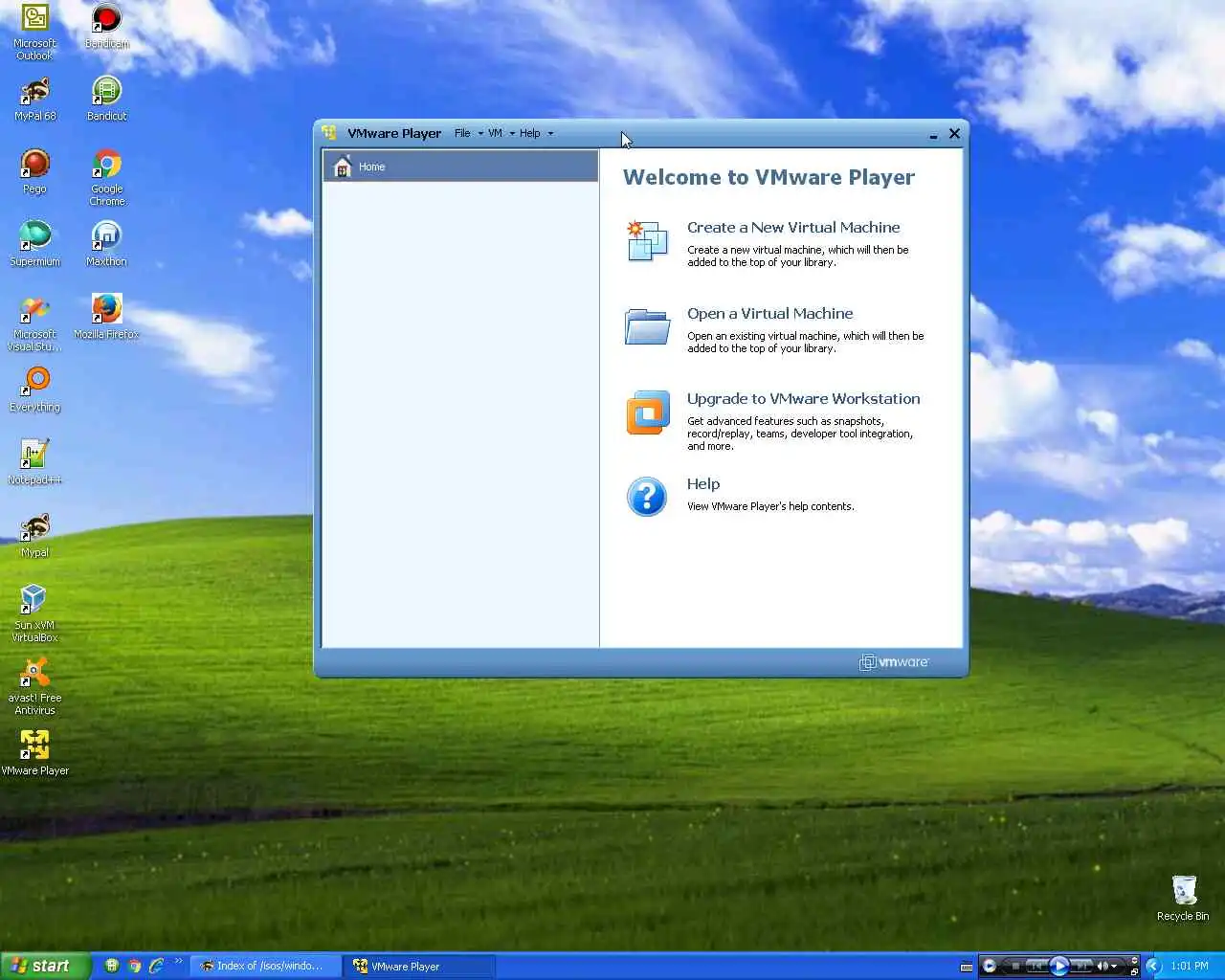The width and height of the screenshot is (1225, 980).
Task: Click the Create a New Virtual Machine icon
Action: 647,241
